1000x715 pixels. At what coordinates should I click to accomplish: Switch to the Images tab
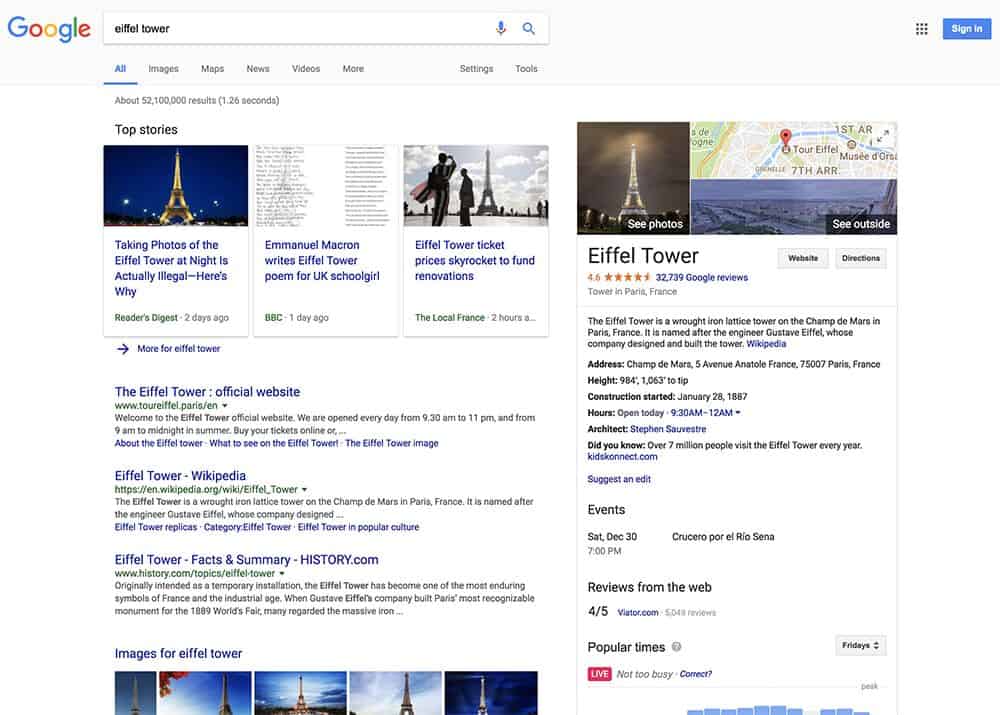tap(163, 69)
